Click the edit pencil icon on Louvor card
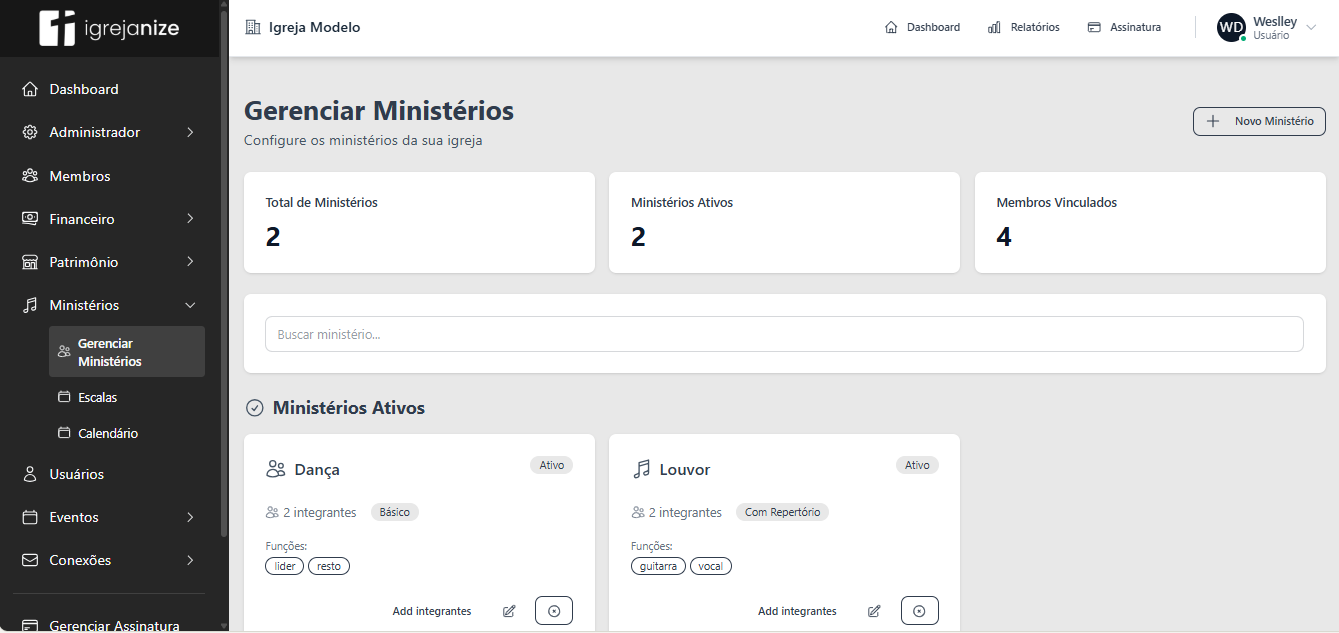The image size is (1339, 633). (874, 611)
